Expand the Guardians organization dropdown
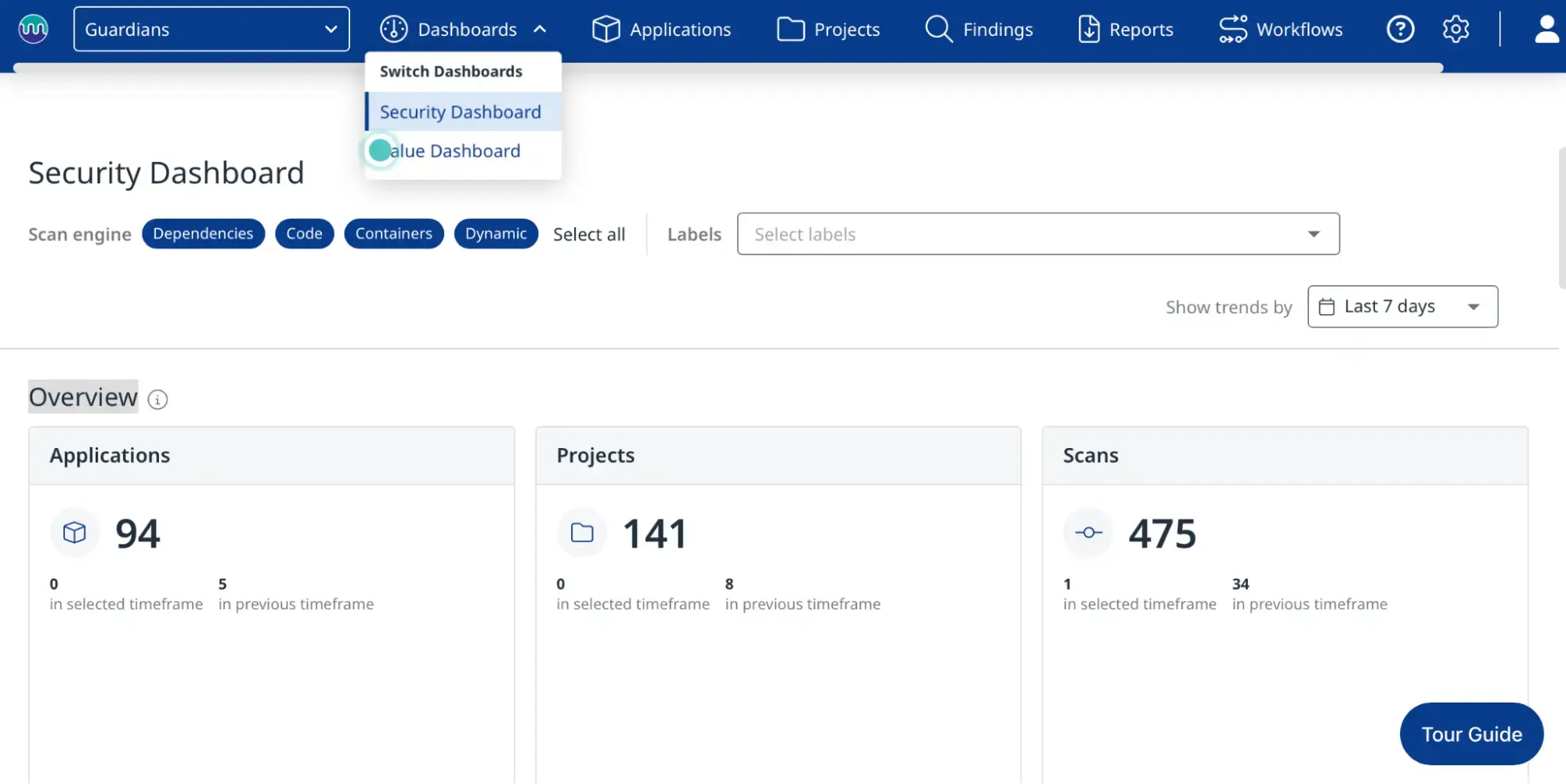 point(212,29)
